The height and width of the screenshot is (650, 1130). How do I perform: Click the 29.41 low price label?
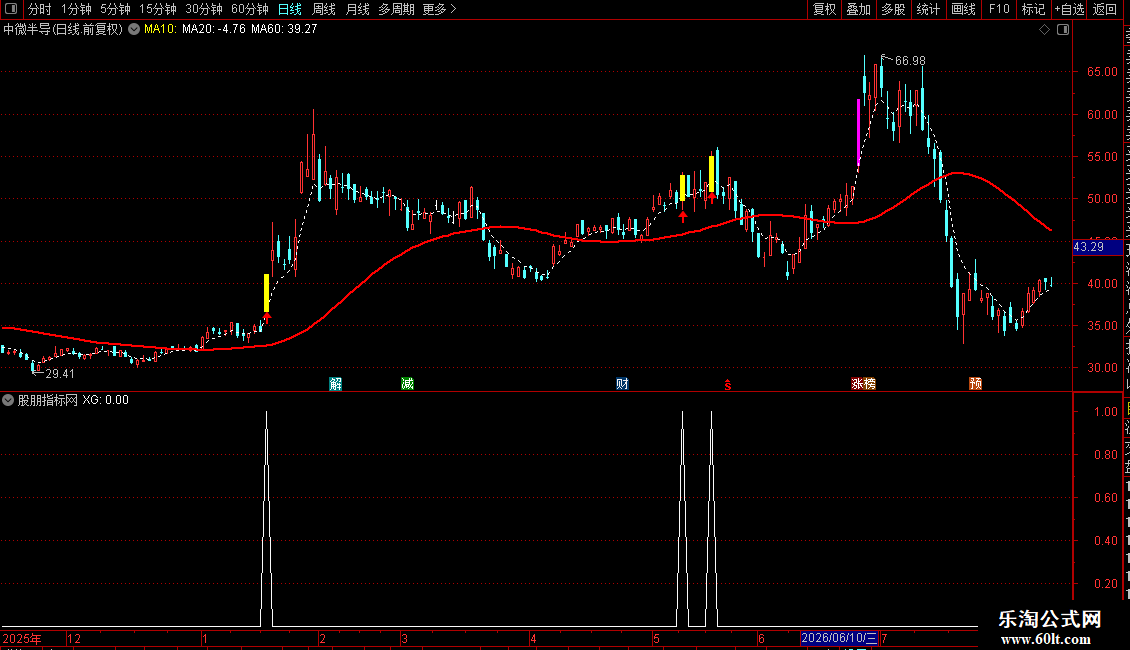click(60, 374)
